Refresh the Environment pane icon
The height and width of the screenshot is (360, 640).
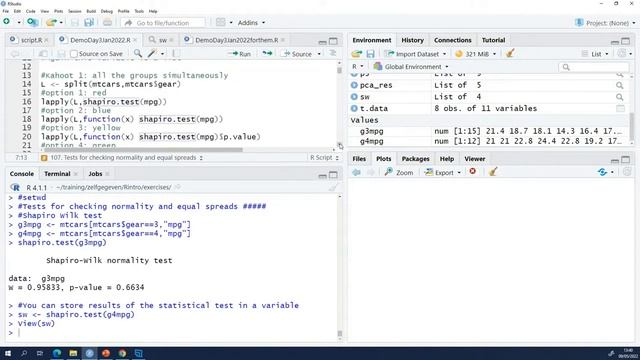pos(622,53)
